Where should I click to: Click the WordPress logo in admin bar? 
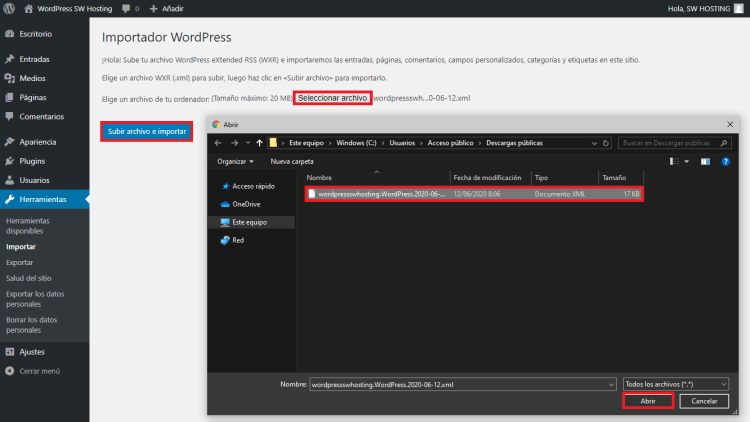tap(9, 8)
